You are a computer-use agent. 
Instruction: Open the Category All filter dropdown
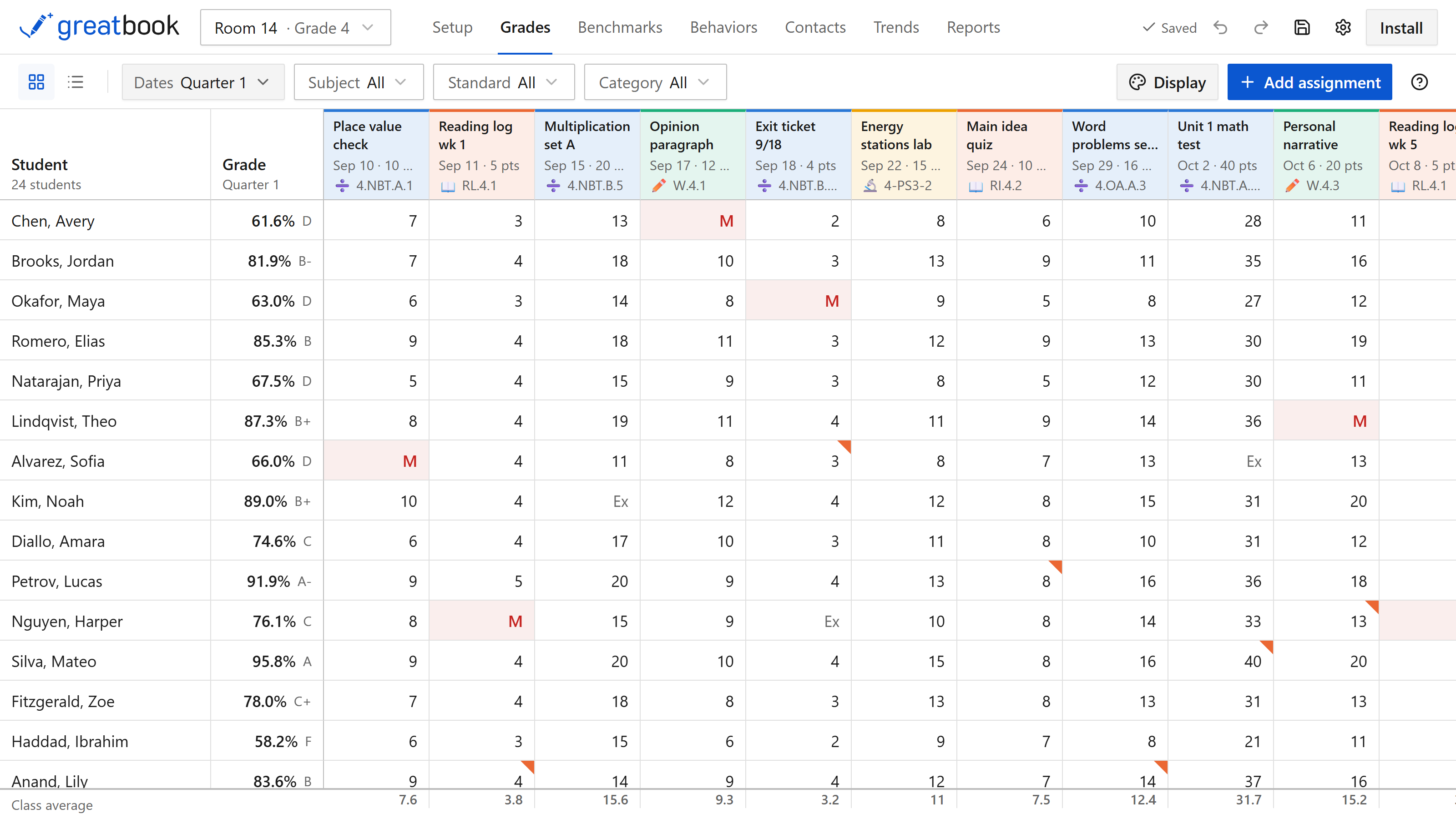pyautogui.click(x=655, y=82)
